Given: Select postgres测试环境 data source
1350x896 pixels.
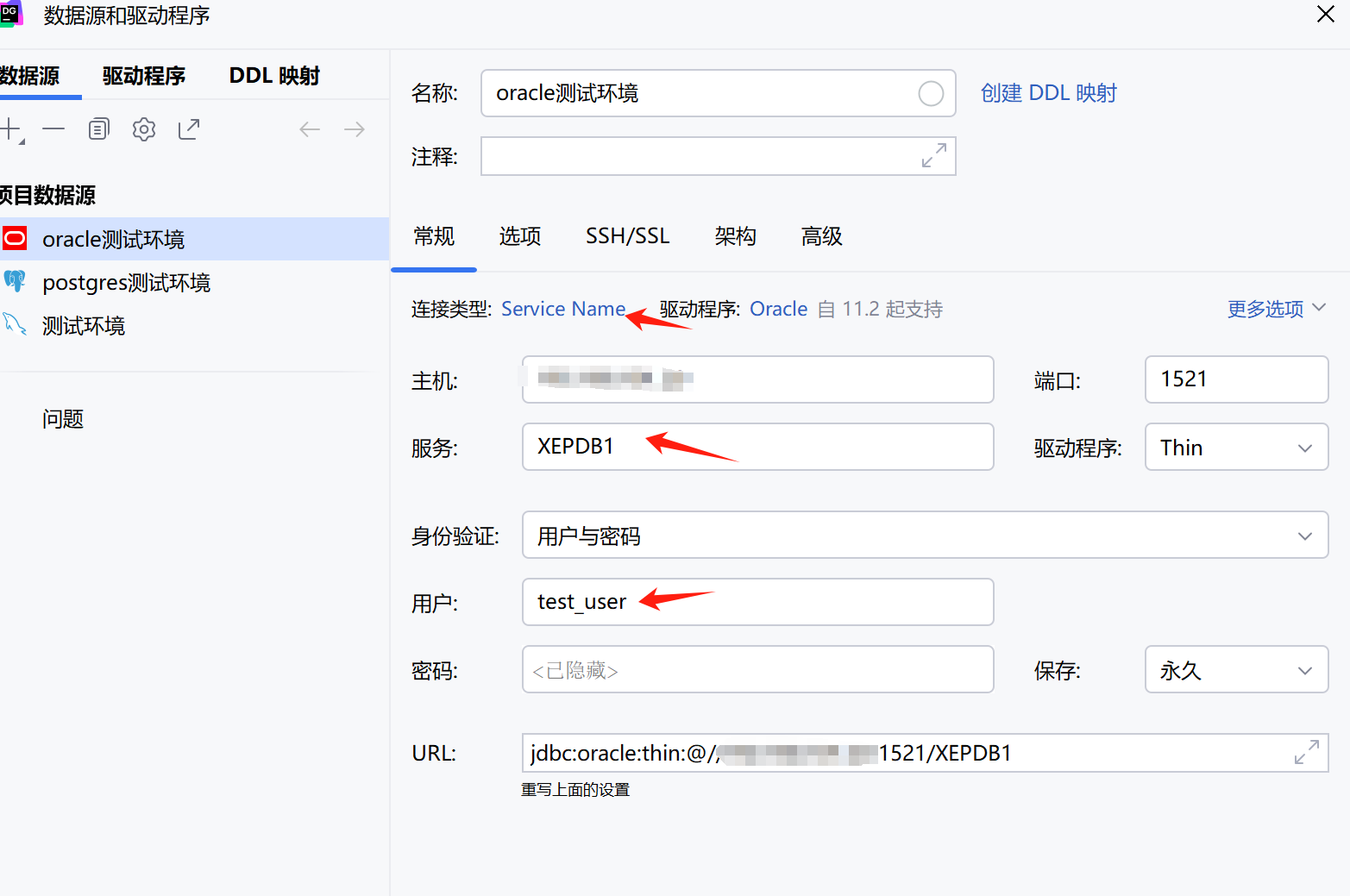Looking at the screenshot, I should point(195,282).
